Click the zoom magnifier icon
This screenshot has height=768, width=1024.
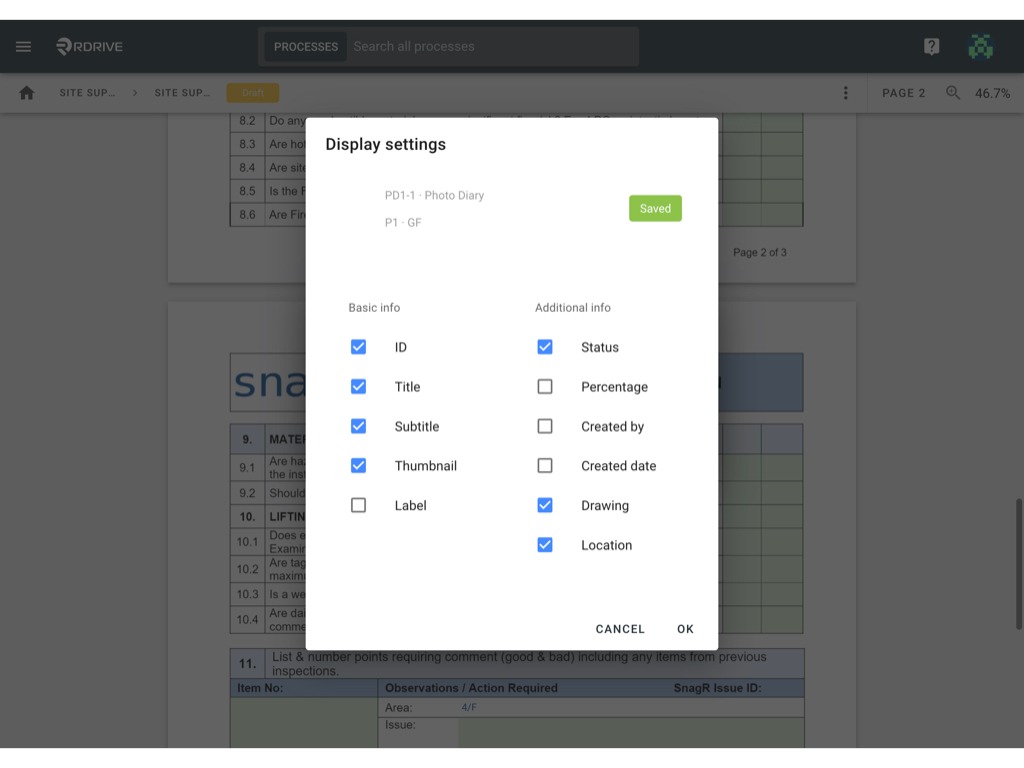pos(953,93)
